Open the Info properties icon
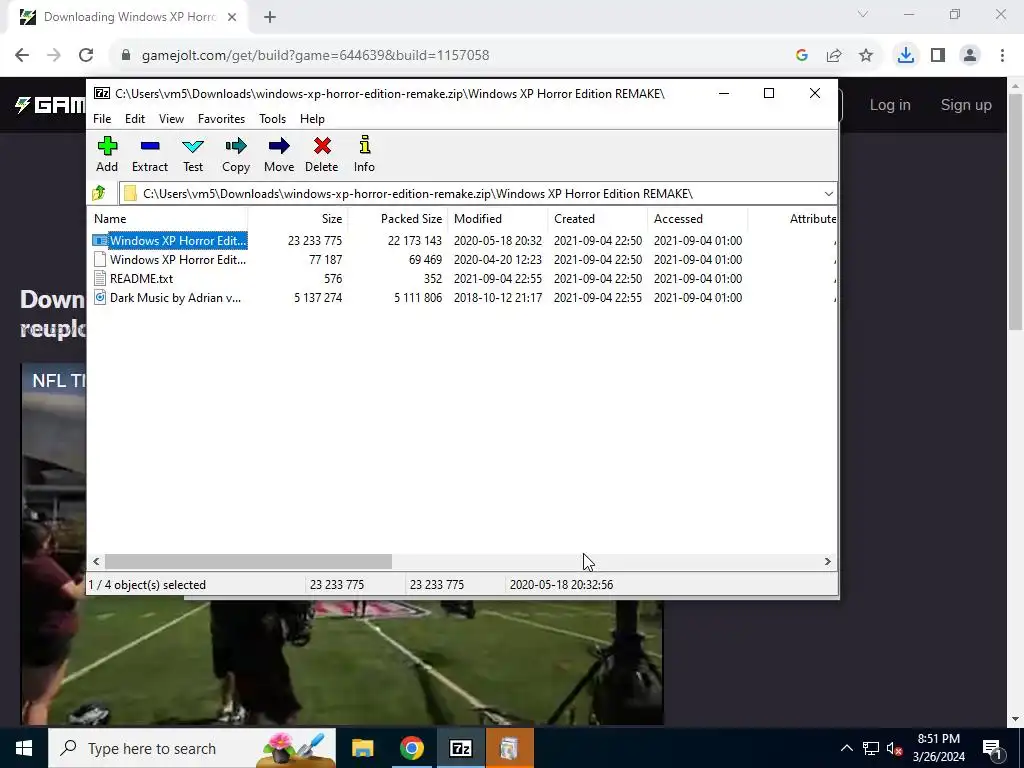Viewport: 1024px width, 768px height. point(364,145)
